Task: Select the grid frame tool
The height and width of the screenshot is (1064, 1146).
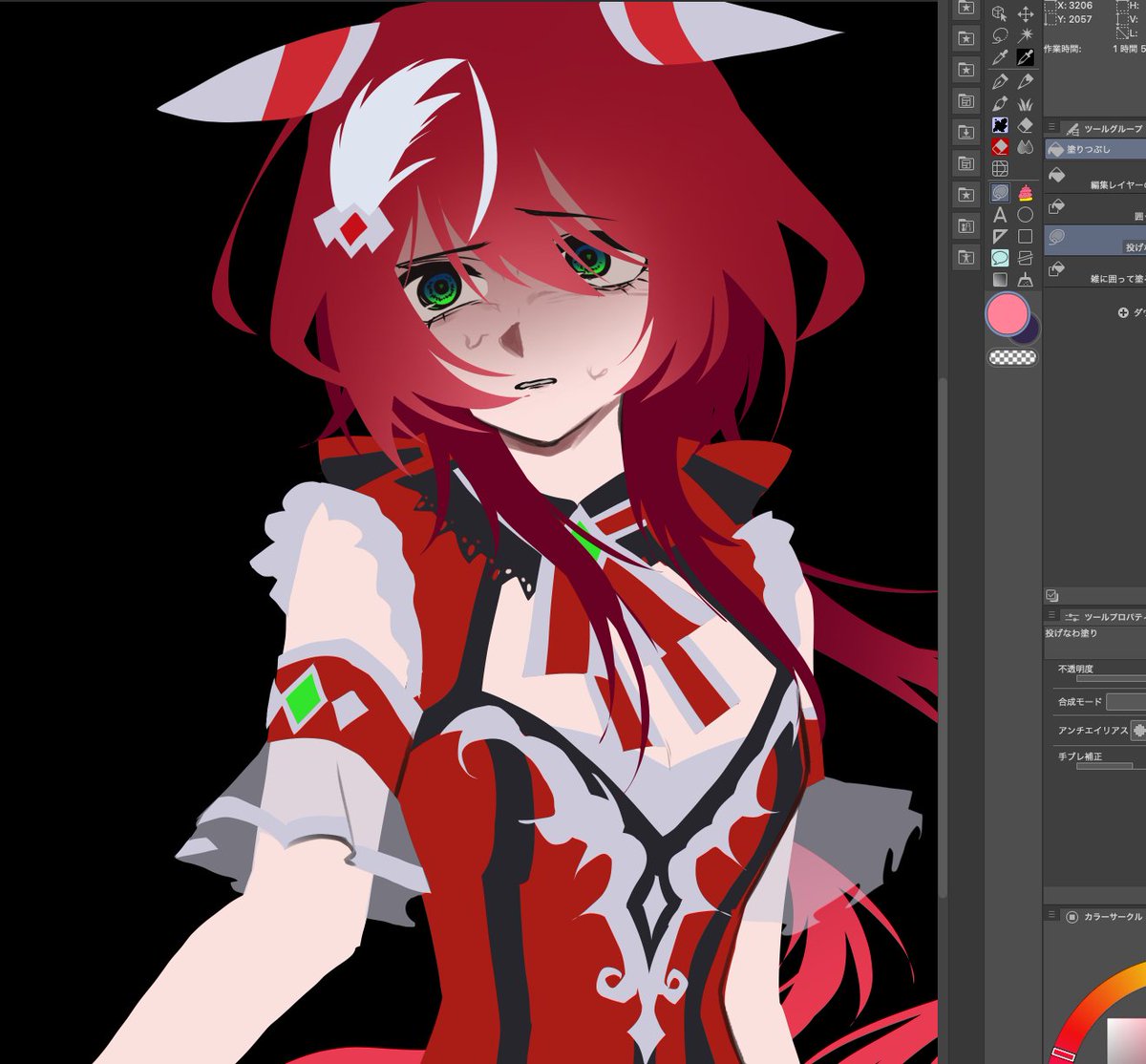Action: tap(1000, 170)
